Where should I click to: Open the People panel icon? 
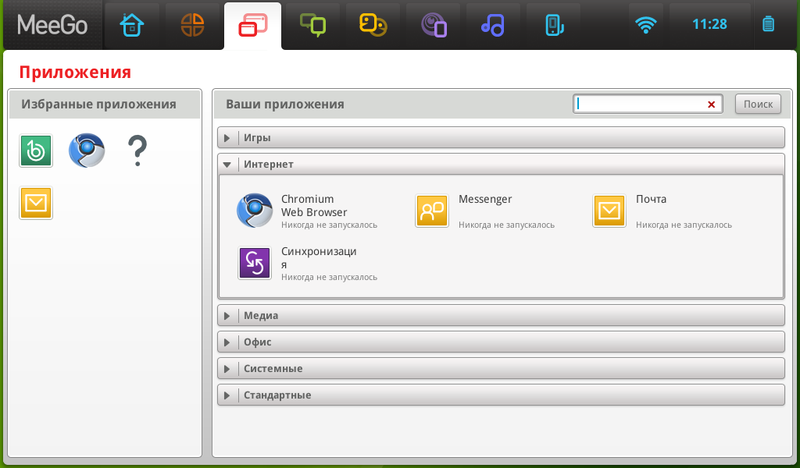pyautogui.click(x=373, y=25)
